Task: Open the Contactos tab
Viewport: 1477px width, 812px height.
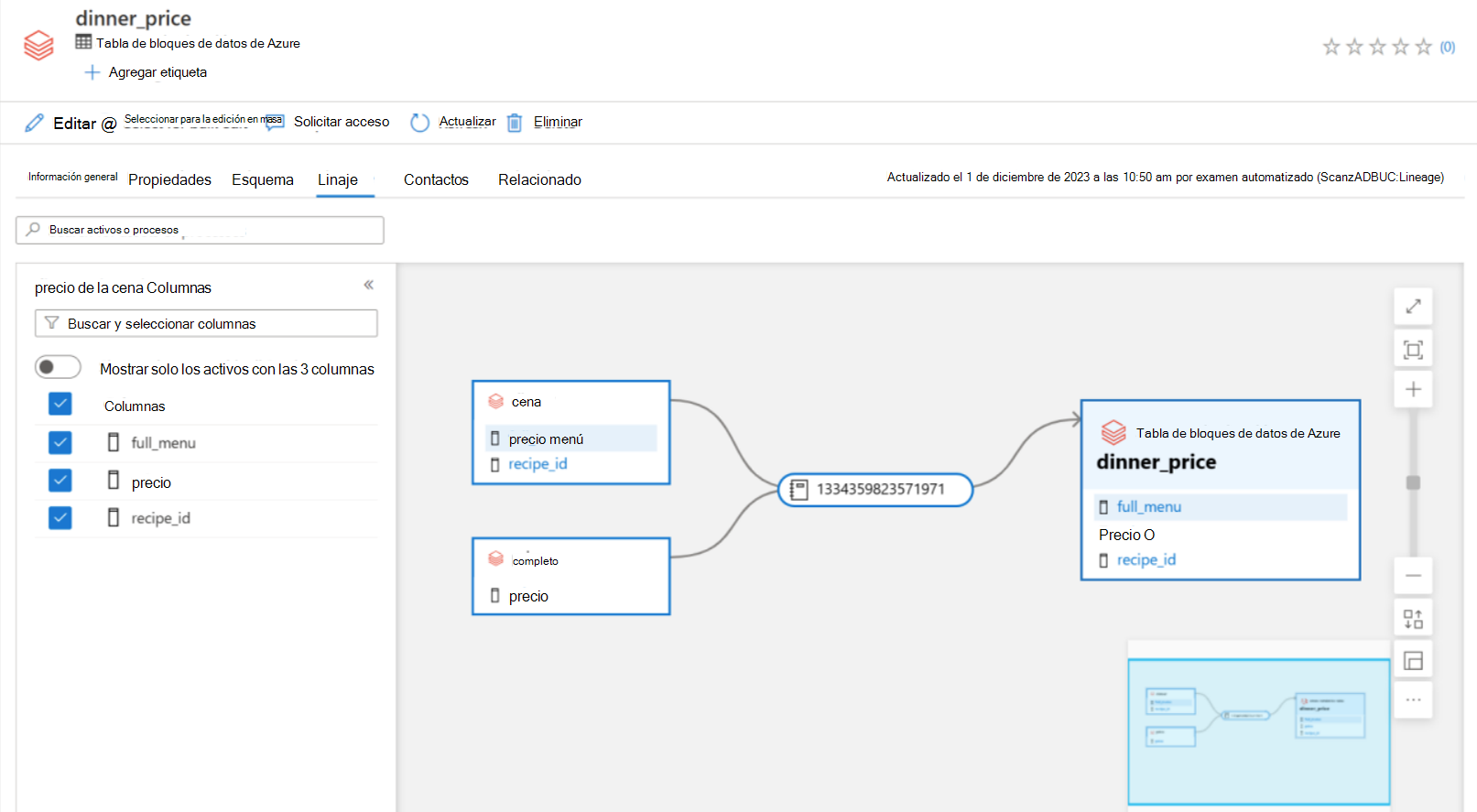Action: (436, 179)
